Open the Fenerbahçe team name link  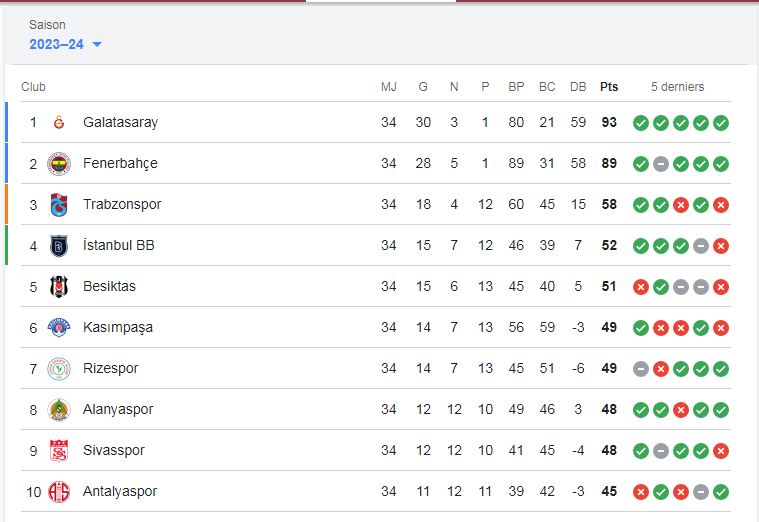point(120,163)
